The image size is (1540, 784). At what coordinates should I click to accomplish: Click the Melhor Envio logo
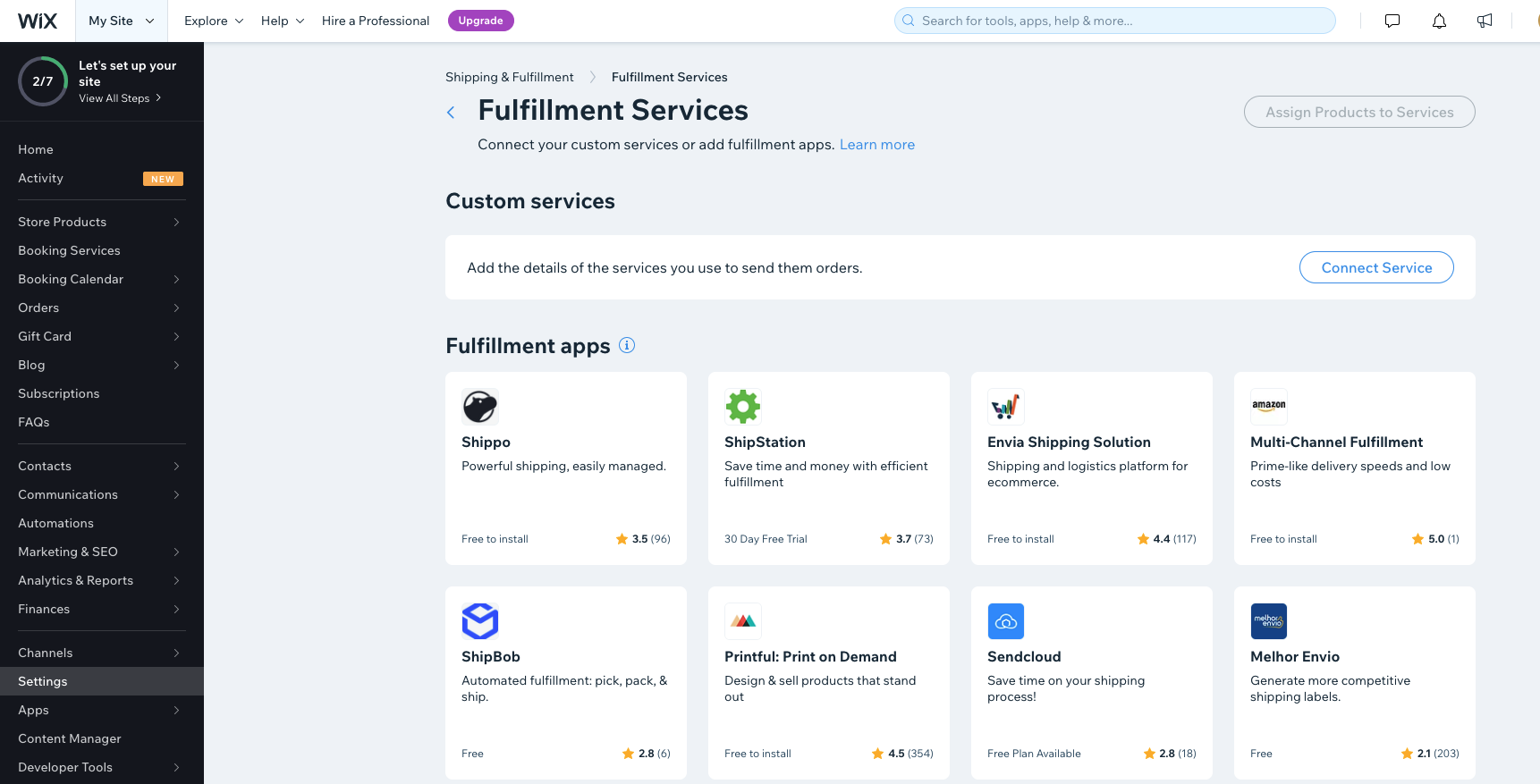click(x=1269, y=621)
